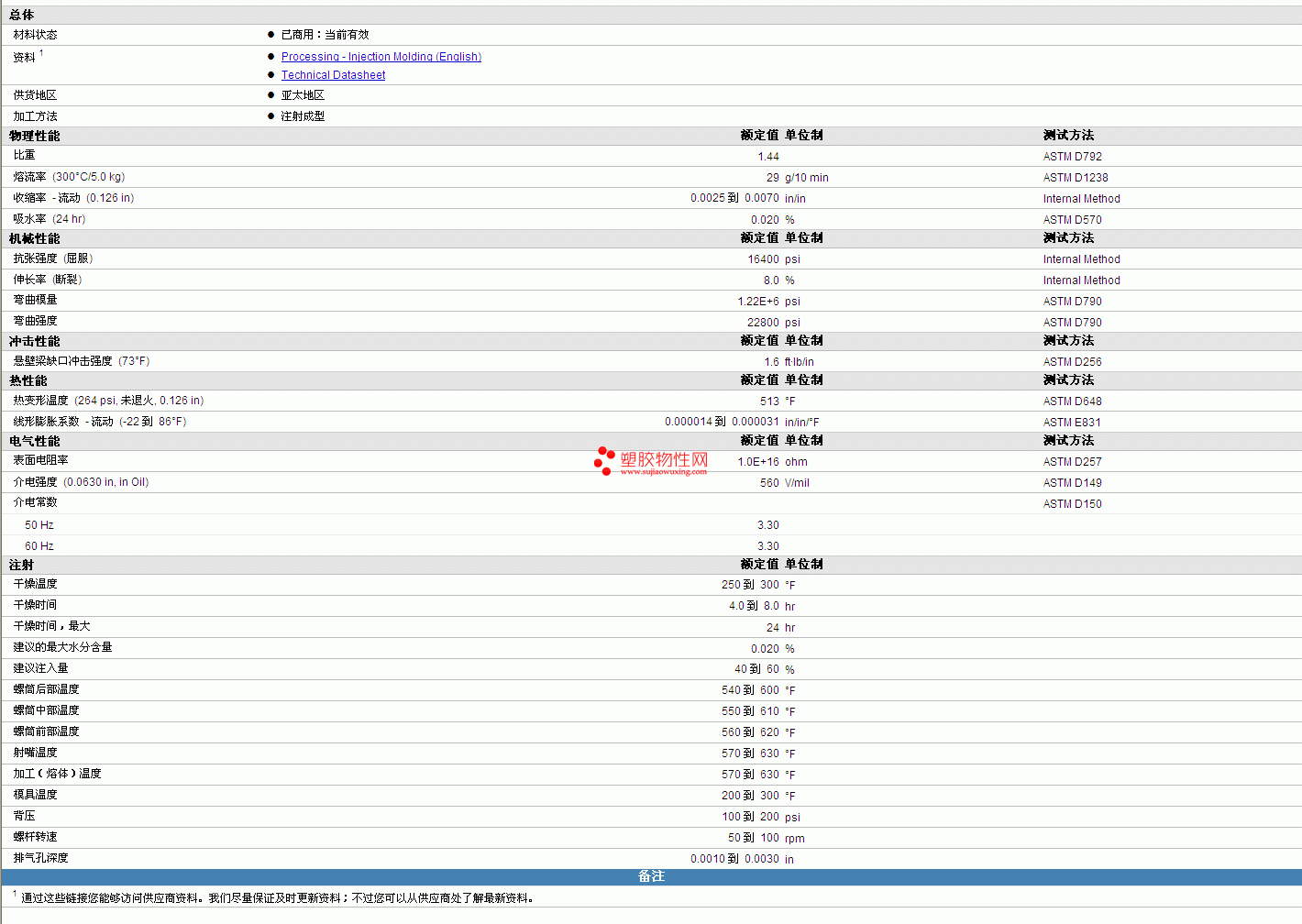Select the 螺筒后部温度 row label
1302x924 pixels.
(x=46, y=689)
